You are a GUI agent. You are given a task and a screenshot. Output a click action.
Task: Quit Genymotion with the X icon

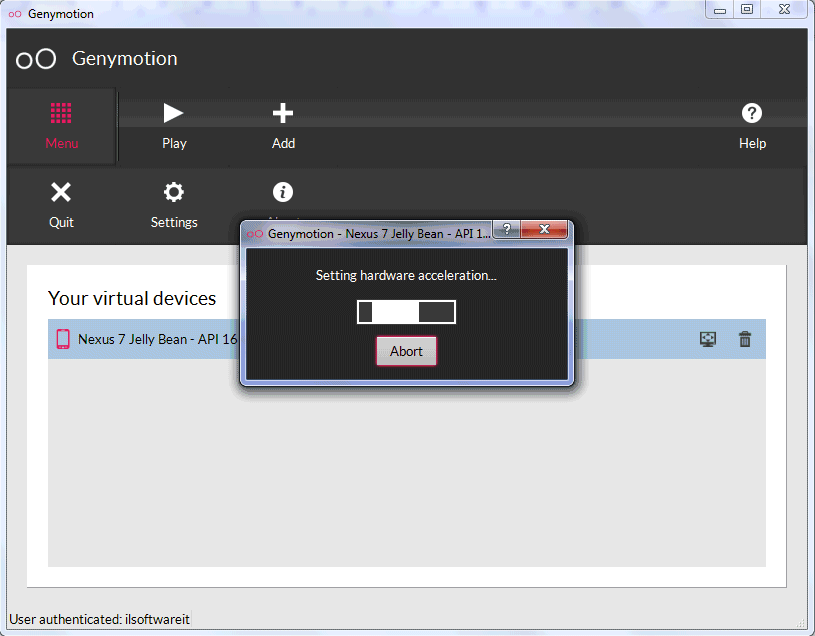pos(61,192)
